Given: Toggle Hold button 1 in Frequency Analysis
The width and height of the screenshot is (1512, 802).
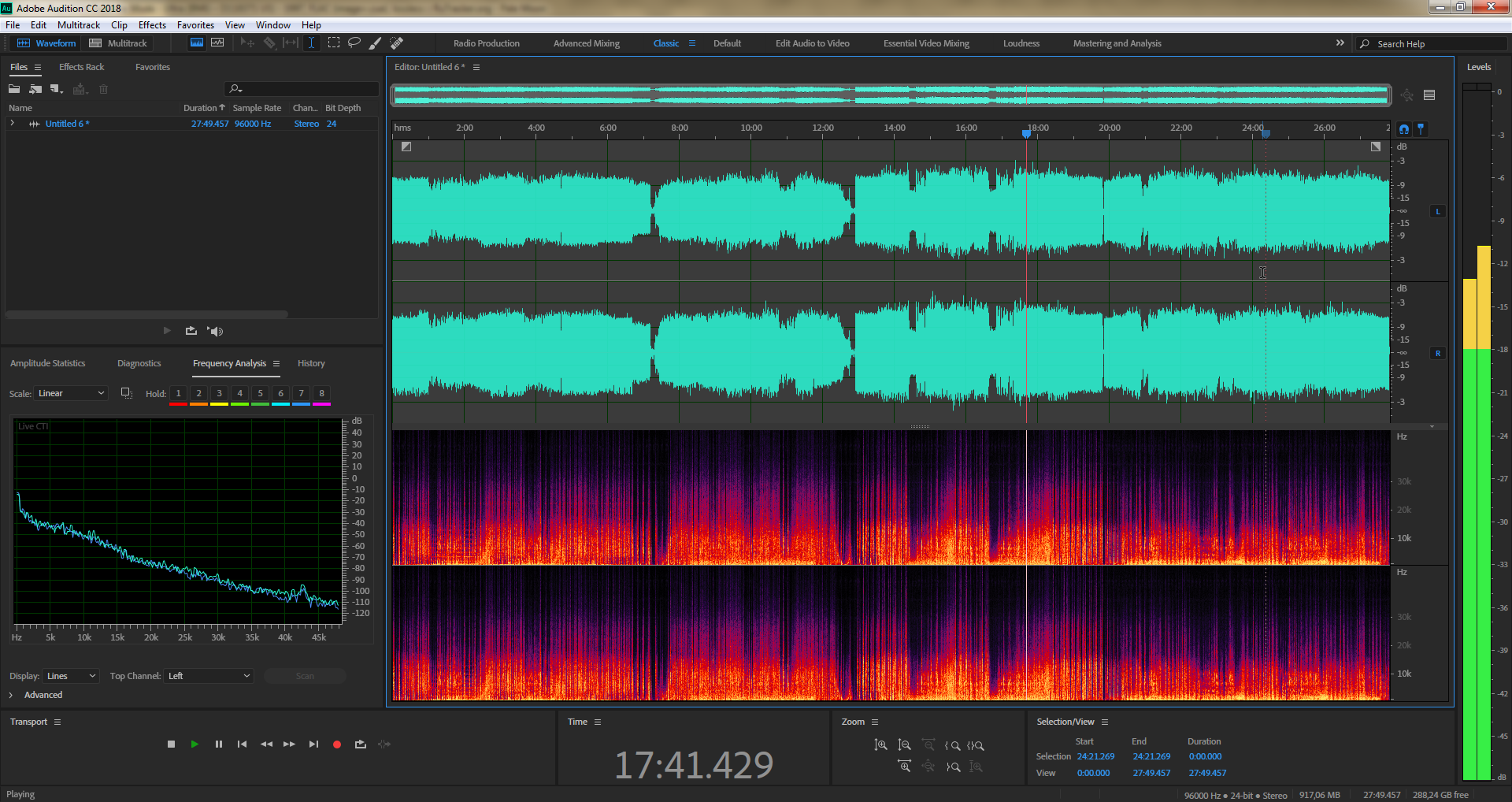Looking at the screenshot, I should click(x=178, y=393).
